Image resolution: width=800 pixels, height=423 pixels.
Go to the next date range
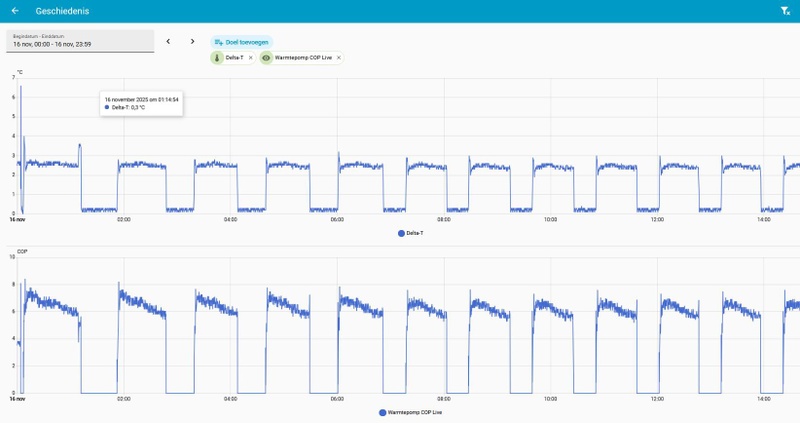coord(192,41)
